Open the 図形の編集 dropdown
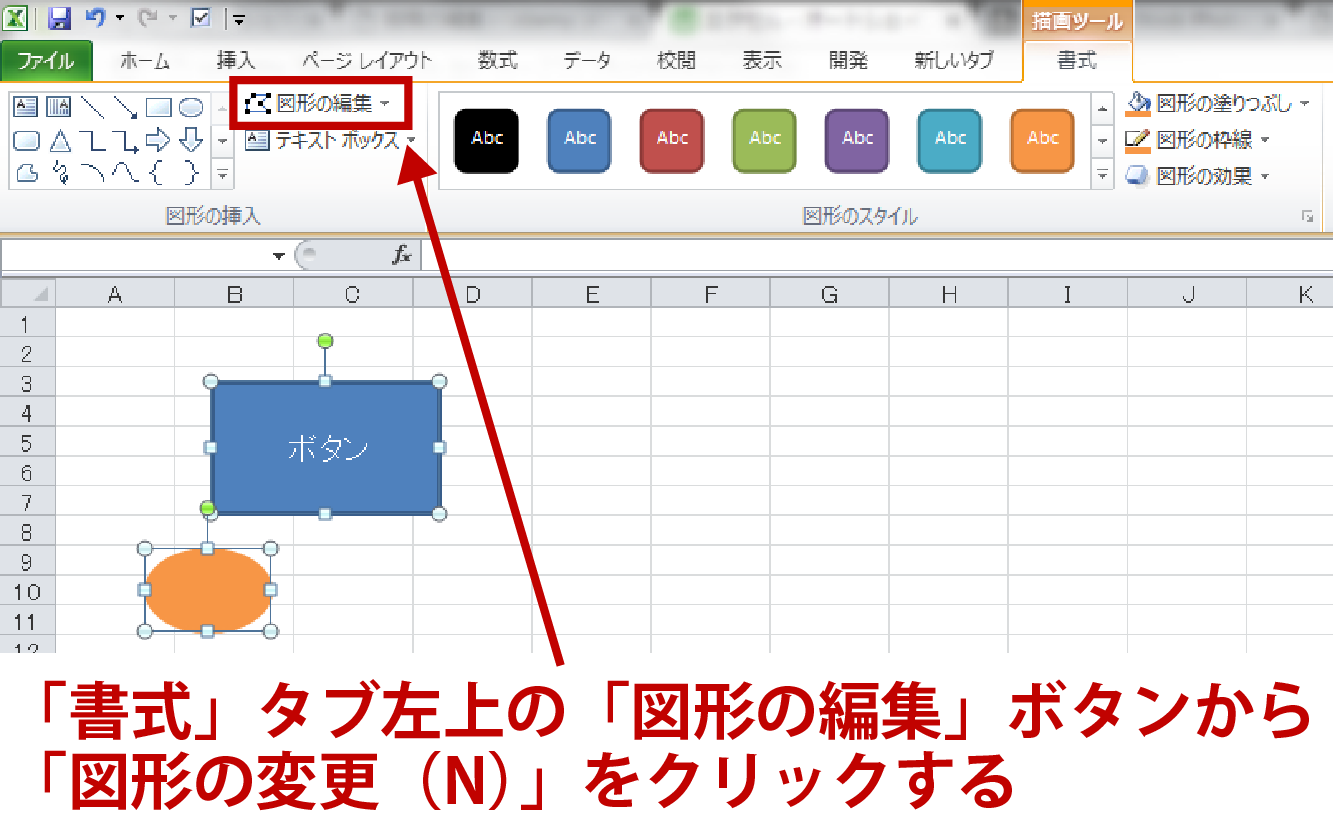The height and width of the screenshot is (830, 1333). tap(318, 103)
